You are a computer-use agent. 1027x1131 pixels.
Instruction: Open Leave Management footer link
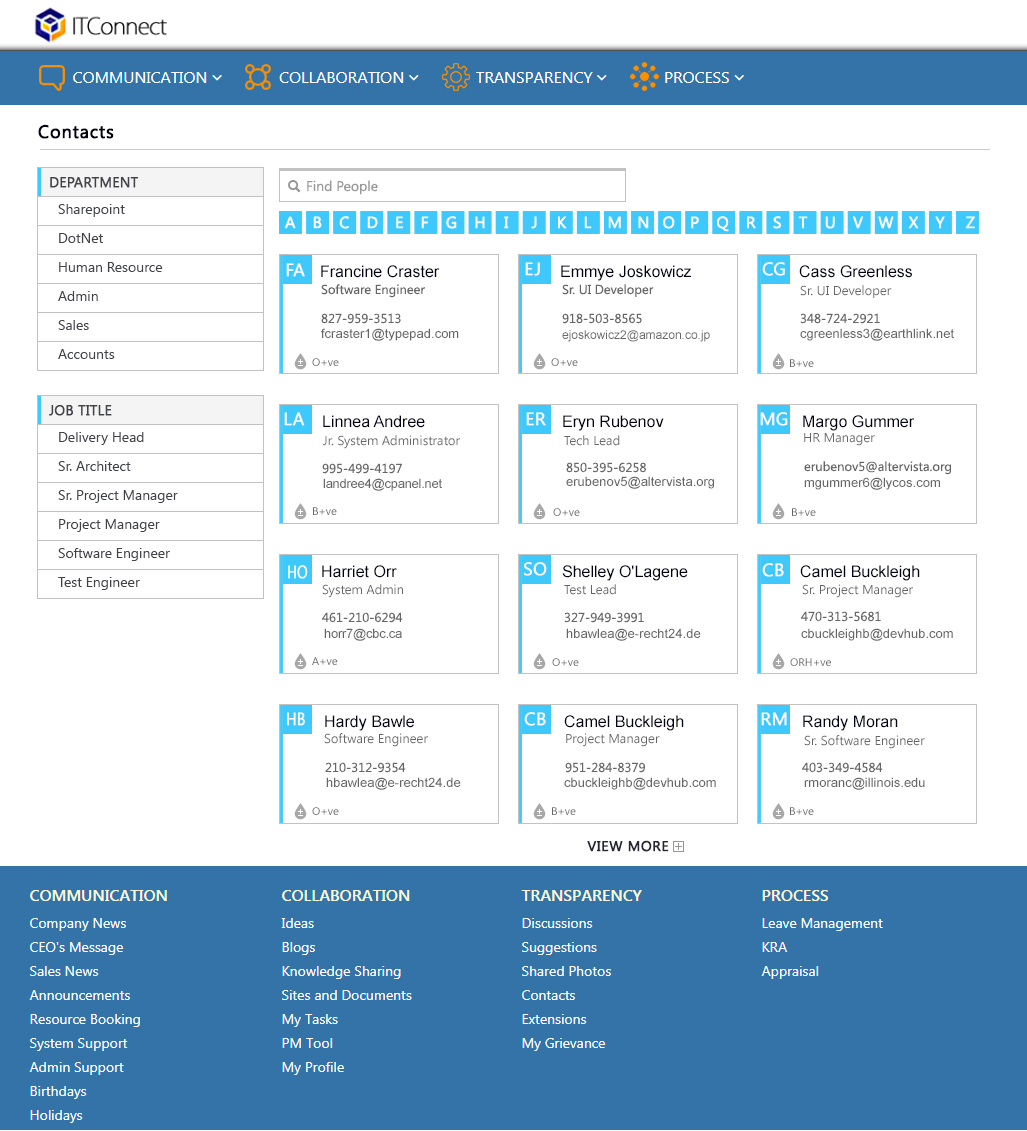point(822,923)
